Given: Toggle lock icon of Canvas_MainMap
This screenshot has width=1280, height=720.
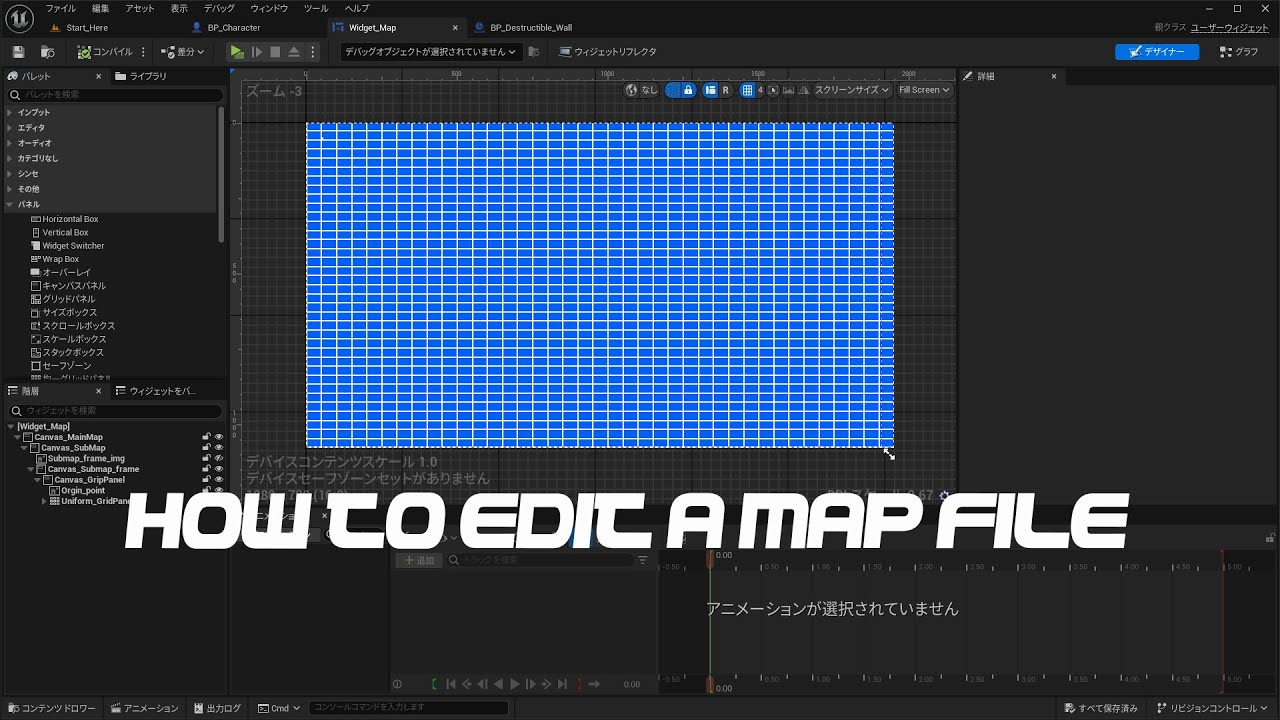Looking at the screenshot, I should 206,437.
